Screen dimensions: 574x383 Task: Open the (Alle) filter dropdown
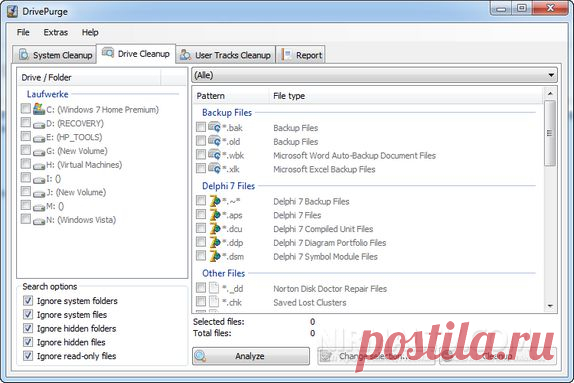pyautogui.click(x=374, y=75)
